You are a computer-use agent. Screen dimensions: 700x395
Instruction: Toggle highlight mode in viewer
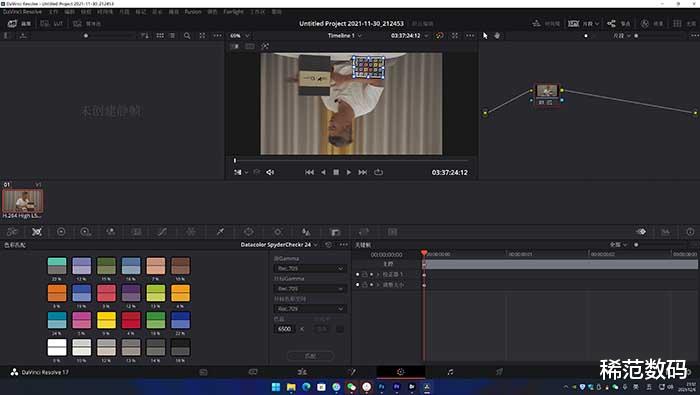pos(265,46)
